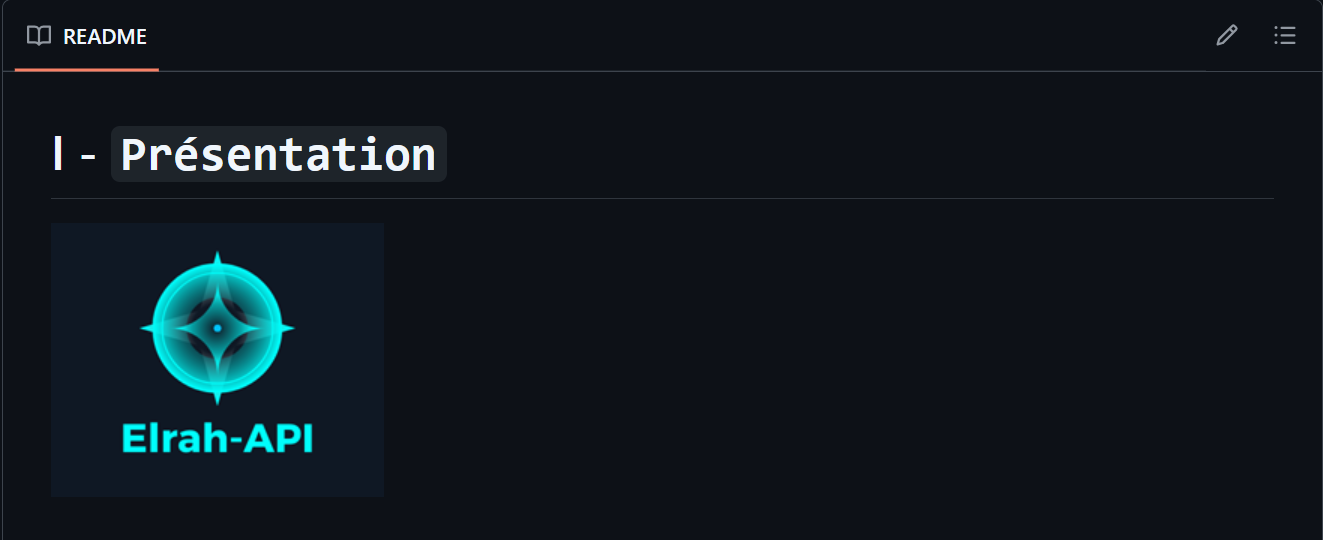This screenshot has width=1323, height=540.
Task: Click the "API" letters in the logo
Action: 280,439
